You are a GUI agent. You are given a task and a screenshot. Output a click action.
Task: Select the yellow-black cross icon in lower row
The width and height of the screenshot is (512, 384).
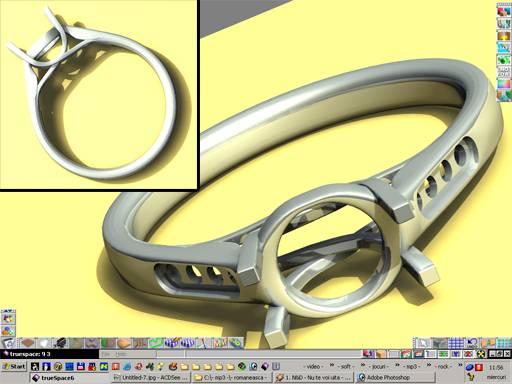click(x=481, y=354)
